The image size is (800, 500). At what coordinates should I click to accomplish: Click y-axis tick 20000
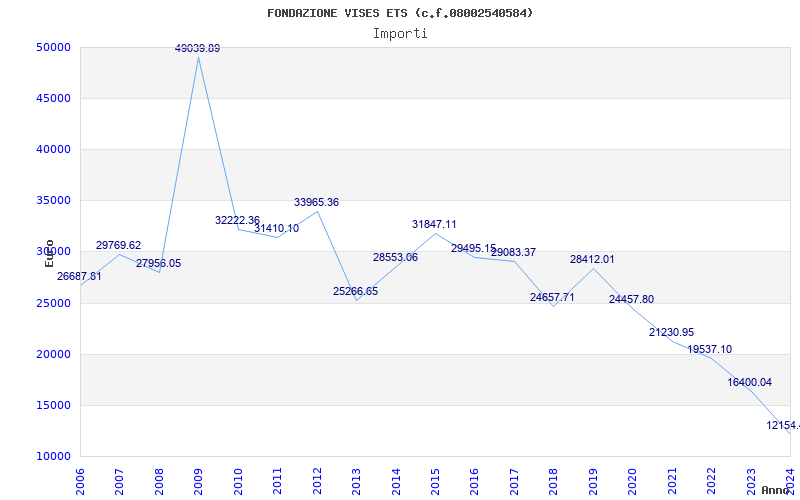click(53, 355)
